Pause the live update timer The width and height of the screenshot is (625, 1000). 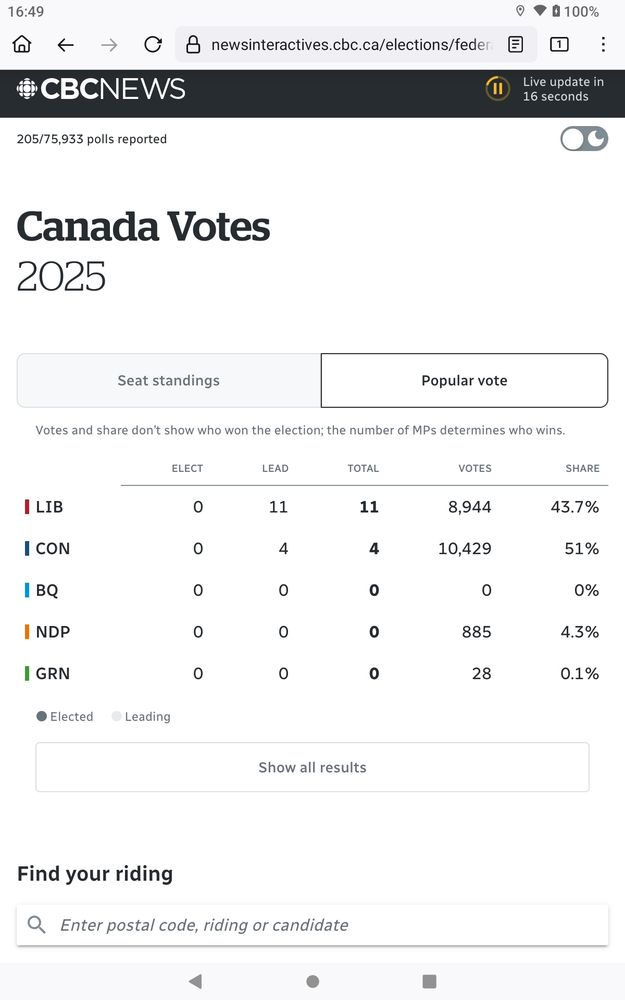[x=497, y=89]
